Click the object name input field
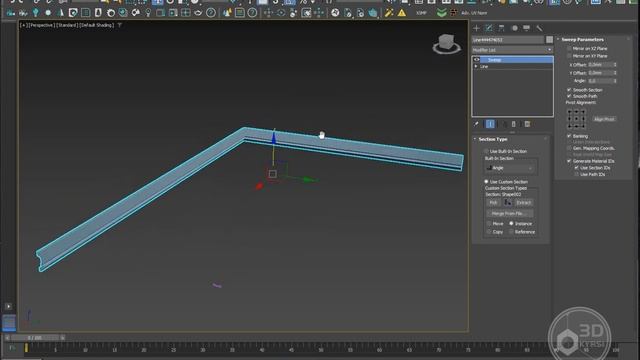The width and height of the screenshot is (640, 360). 508,40
